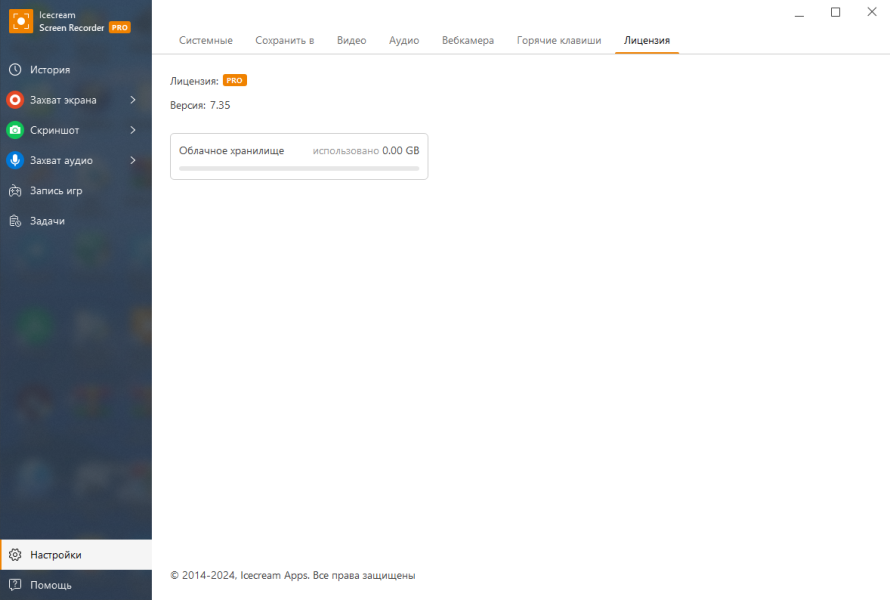Open История in the sidebar
The width and height of the screenshot is (890, 600).
[76, 70]
